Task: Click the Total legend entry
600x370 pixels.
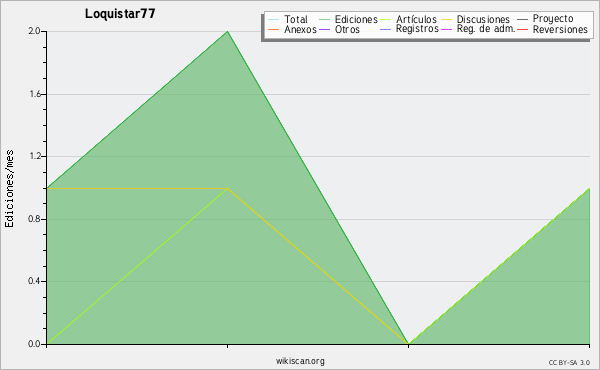Action: [288, 19]
